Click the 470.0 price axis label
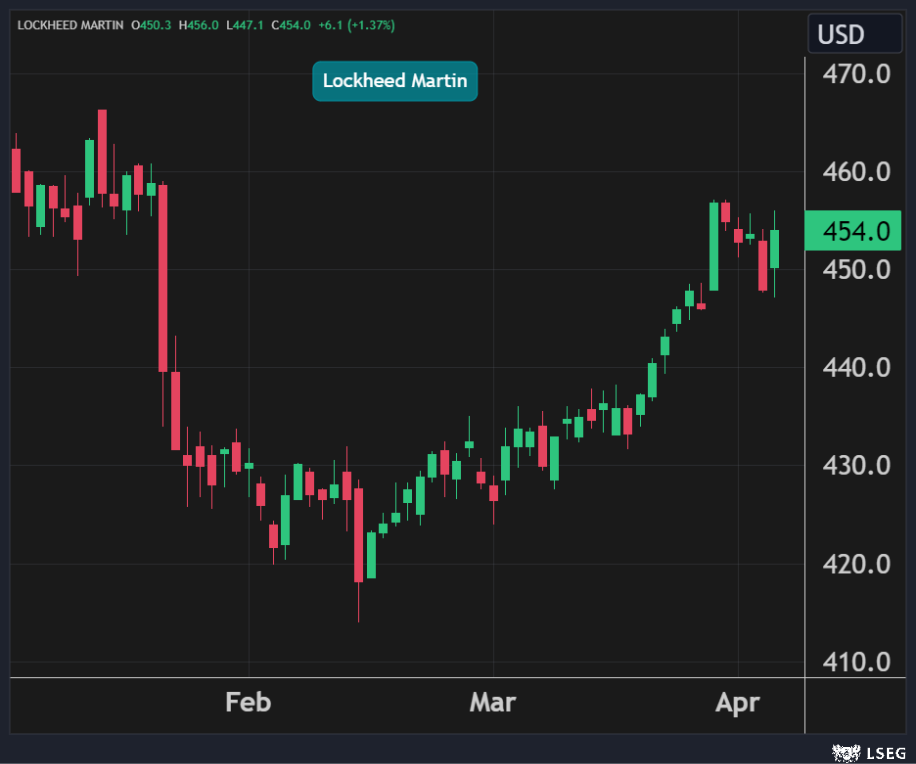Viewport: 916px width, 764px height. pyautogui.click(x=856, y=74)
